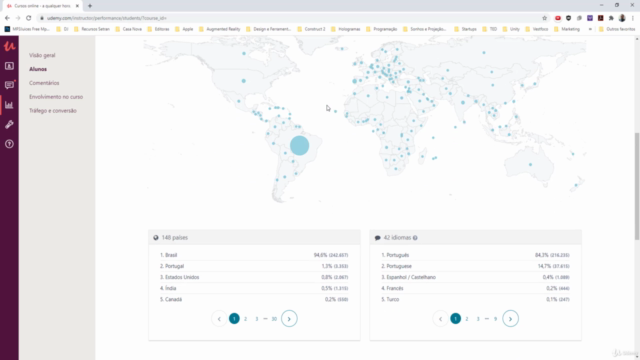Expand hidden bookmarks overflow chevron

tap(590, 29)
